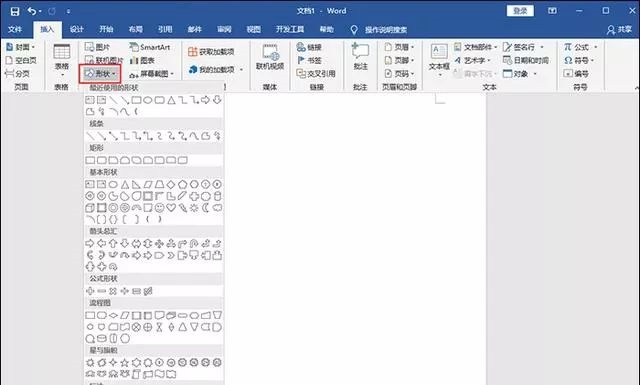Select the cloud shape in 基本形状

click(218, 208)
